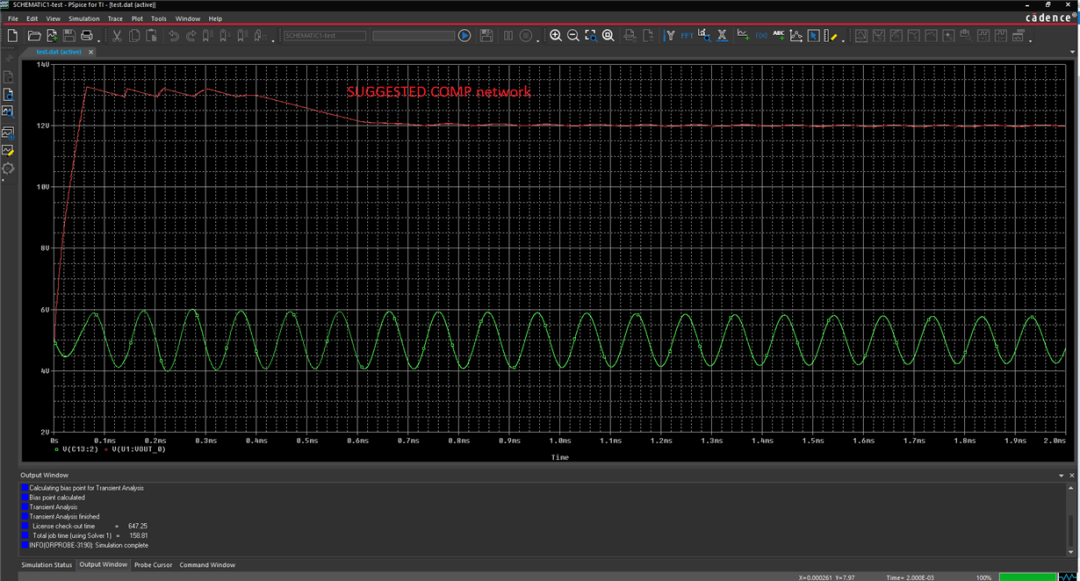Click Output Window scrollbar down arrow
1080x581 pixels.
(1070, 551)
